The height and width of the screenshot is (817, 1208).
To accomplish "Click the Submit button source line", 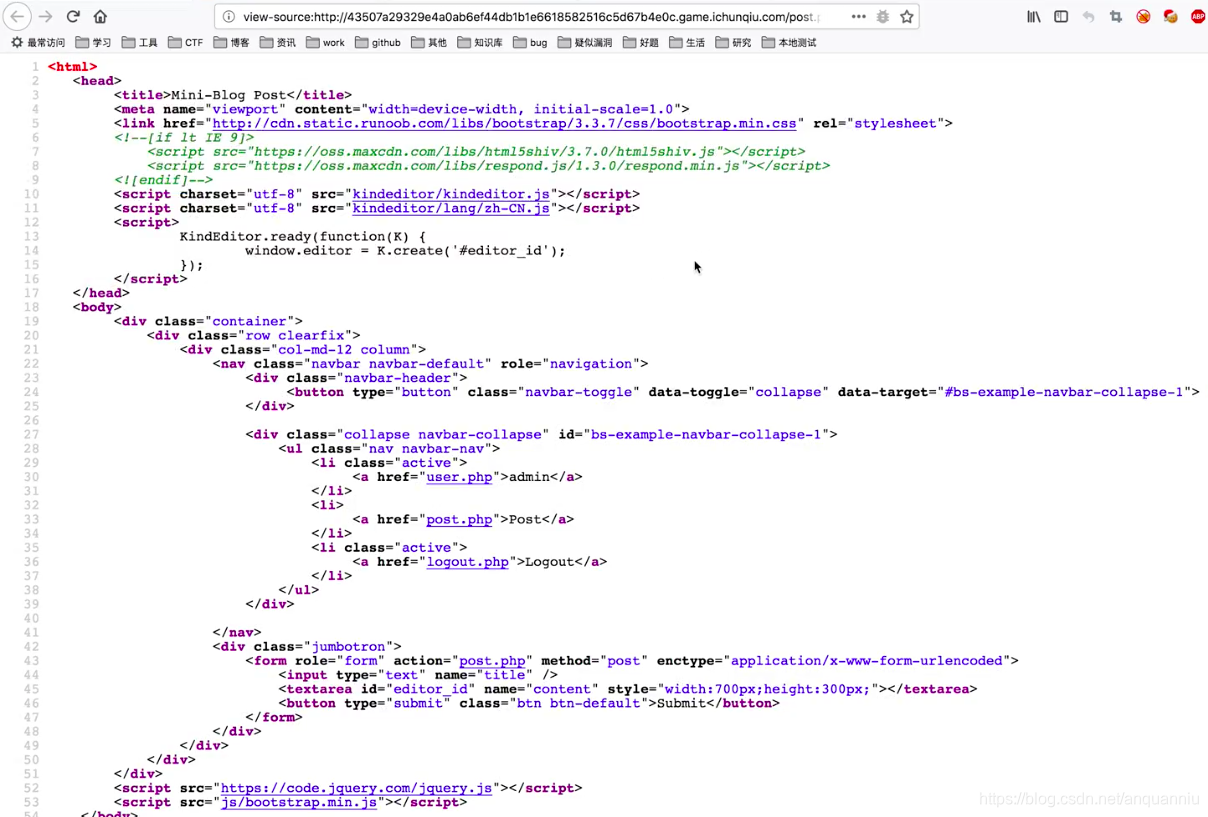I will [x=529, y=703].
